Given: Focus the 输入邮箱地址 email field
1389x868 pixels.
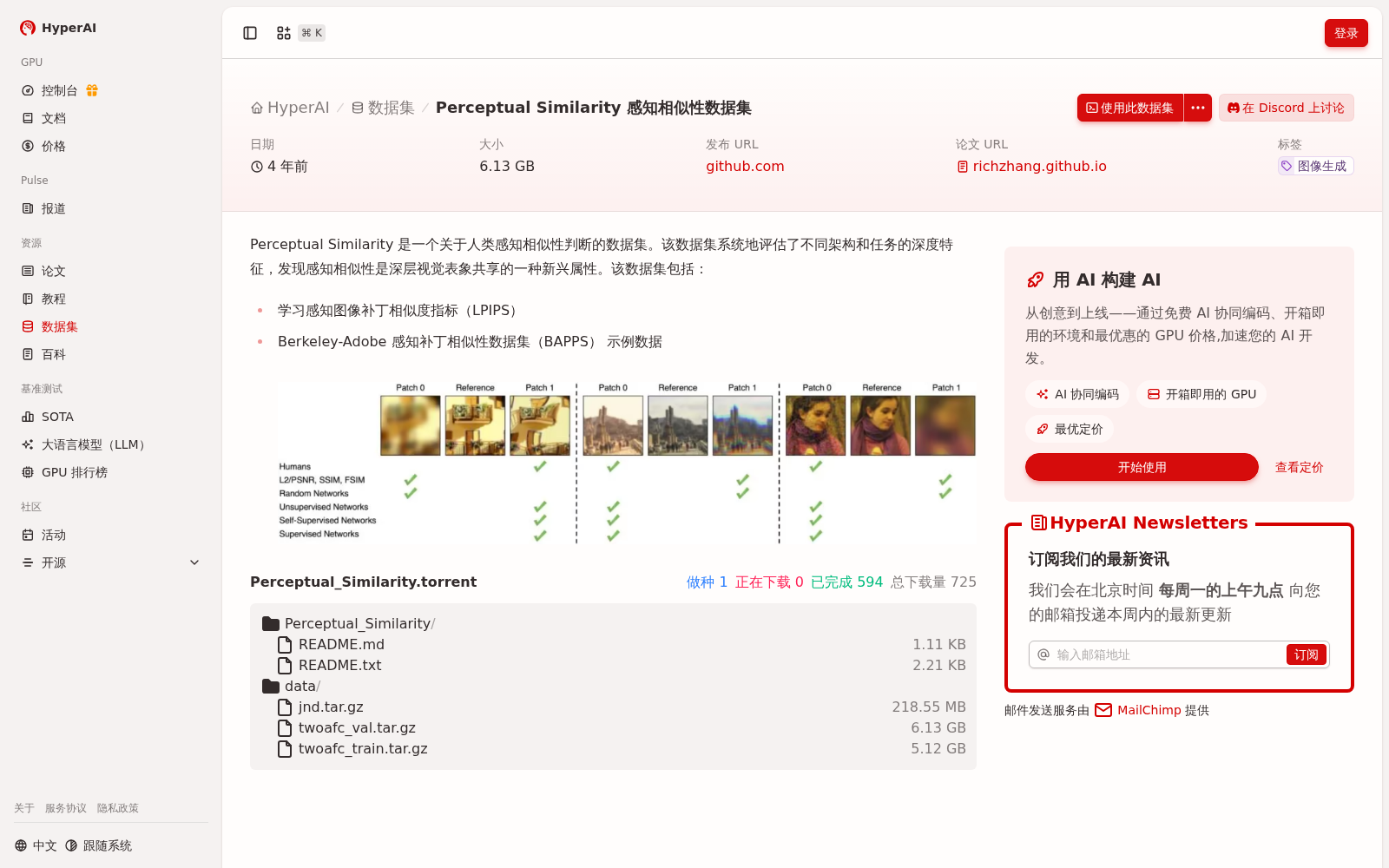Looking at the screenshot, I should [1168, 654].
